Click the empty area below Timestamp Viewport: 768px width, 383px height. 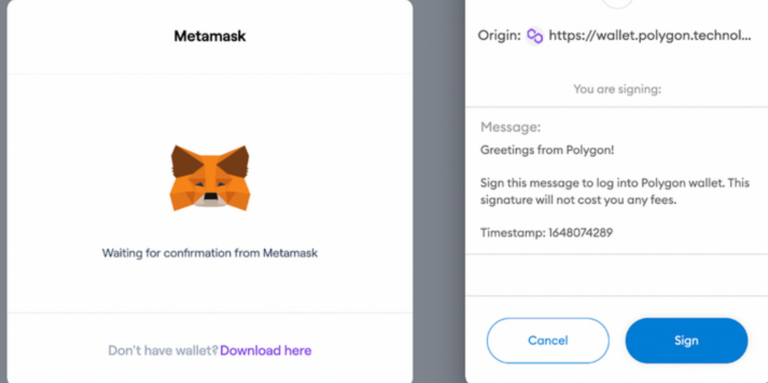tap(617, 275)
